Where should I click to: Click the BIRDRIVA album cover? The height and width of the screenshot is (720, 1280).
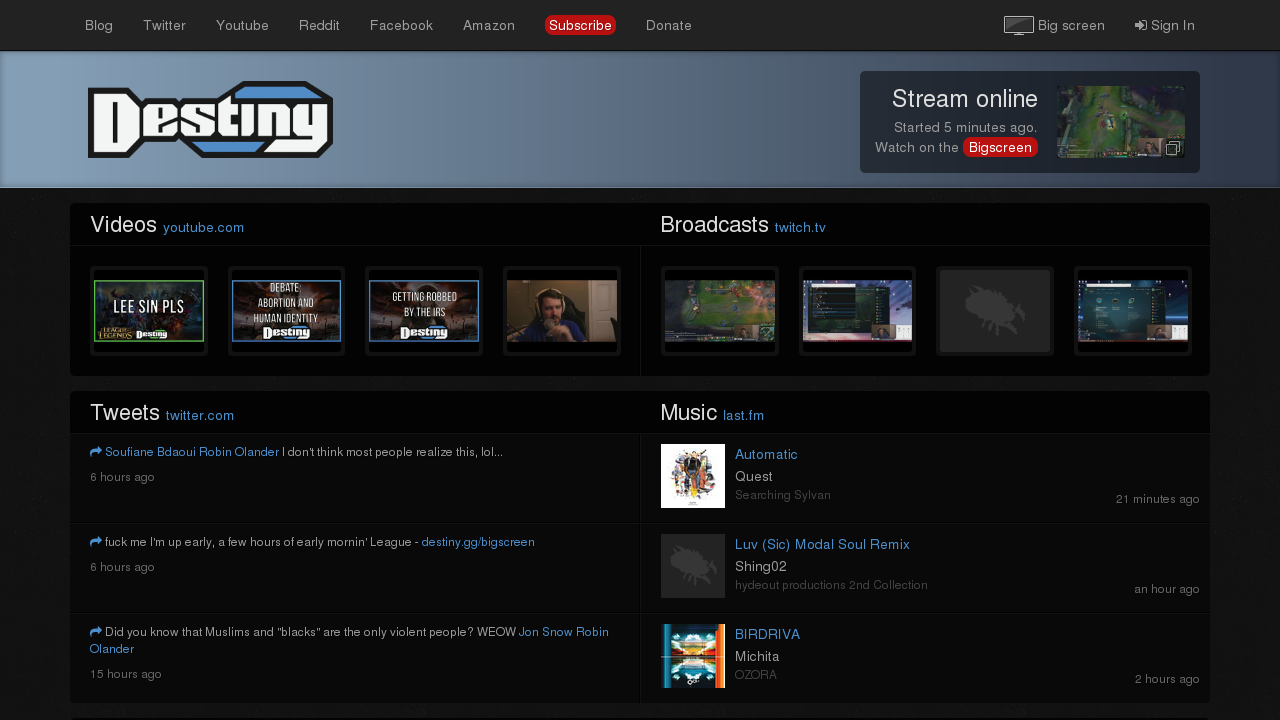pos(693,656)
